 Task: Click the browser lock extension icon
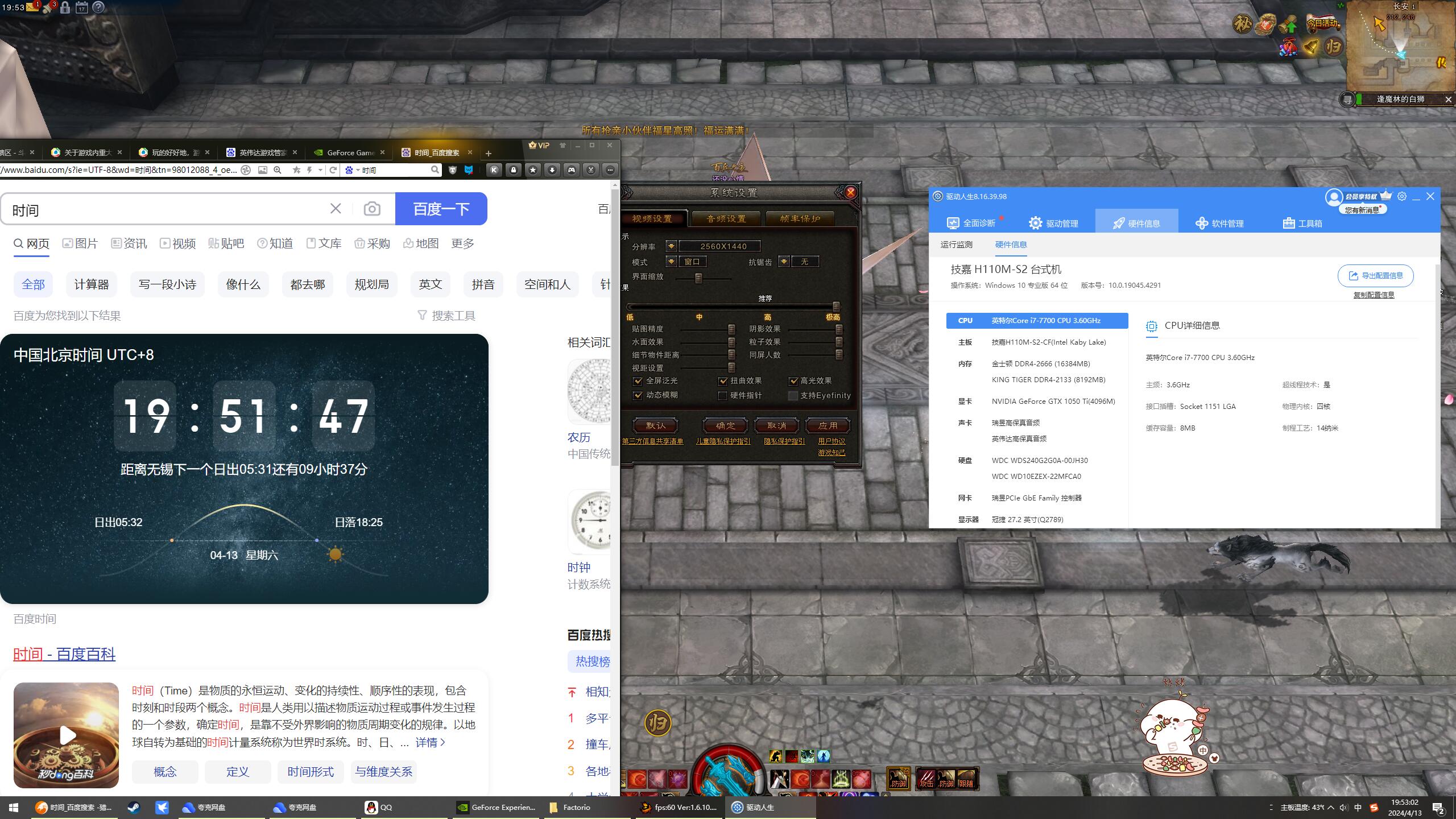pos(514,169)
